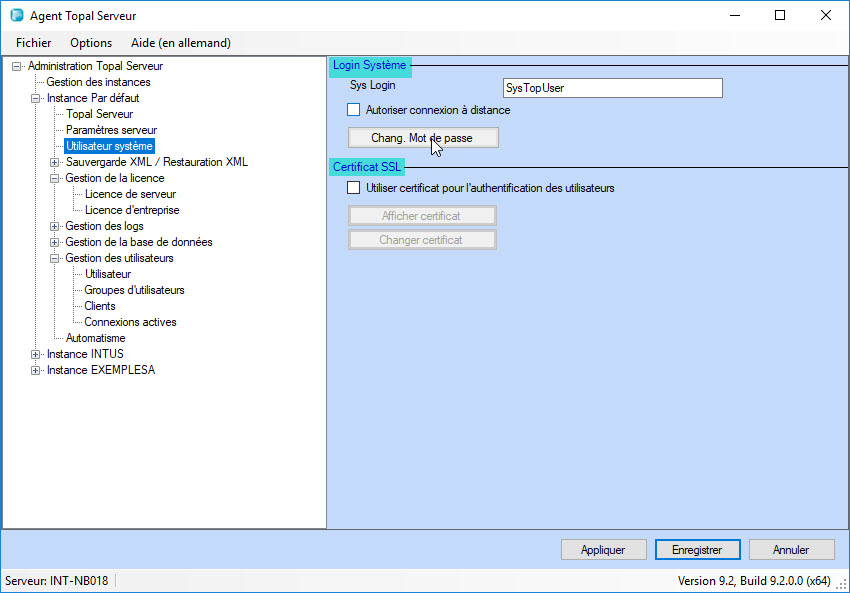
Task: Click the Agent Topal Serveur title bar icon
Action: tap(16, 16)
